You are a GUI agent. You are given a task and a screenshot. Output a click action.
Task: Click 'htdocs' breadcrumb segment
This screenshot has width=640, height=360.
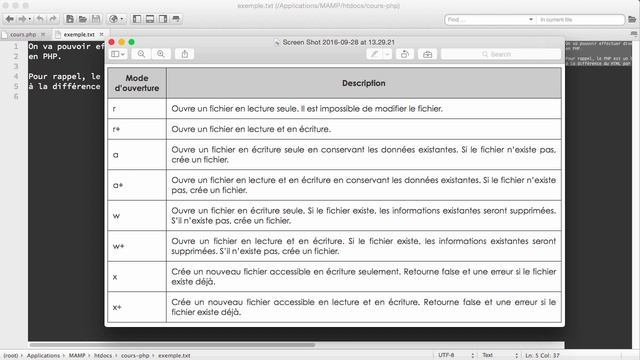coord(103,356)
